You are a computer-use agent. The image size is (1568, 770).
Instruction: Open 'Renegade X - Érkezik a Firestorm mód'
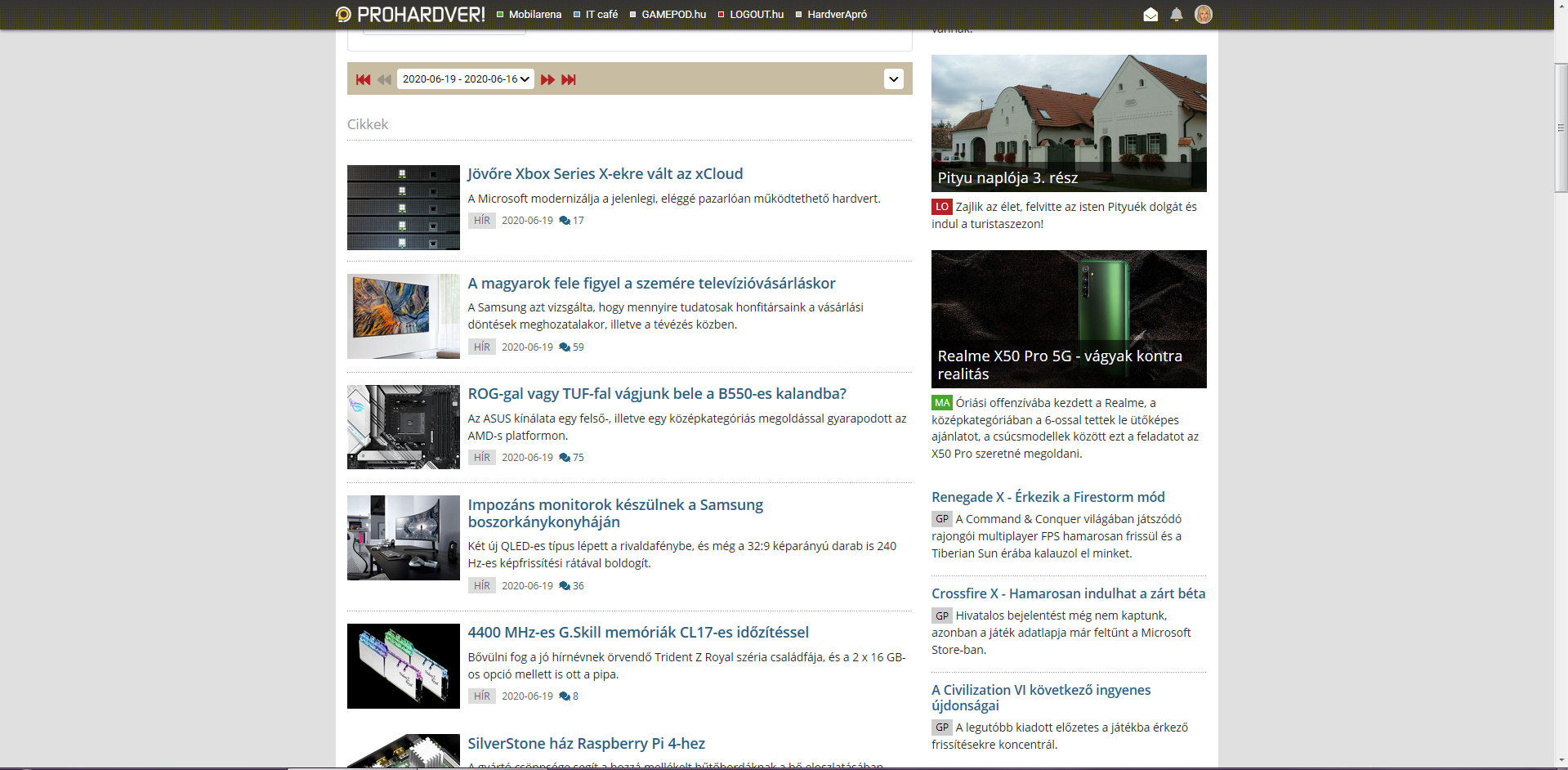point(1048,497)
